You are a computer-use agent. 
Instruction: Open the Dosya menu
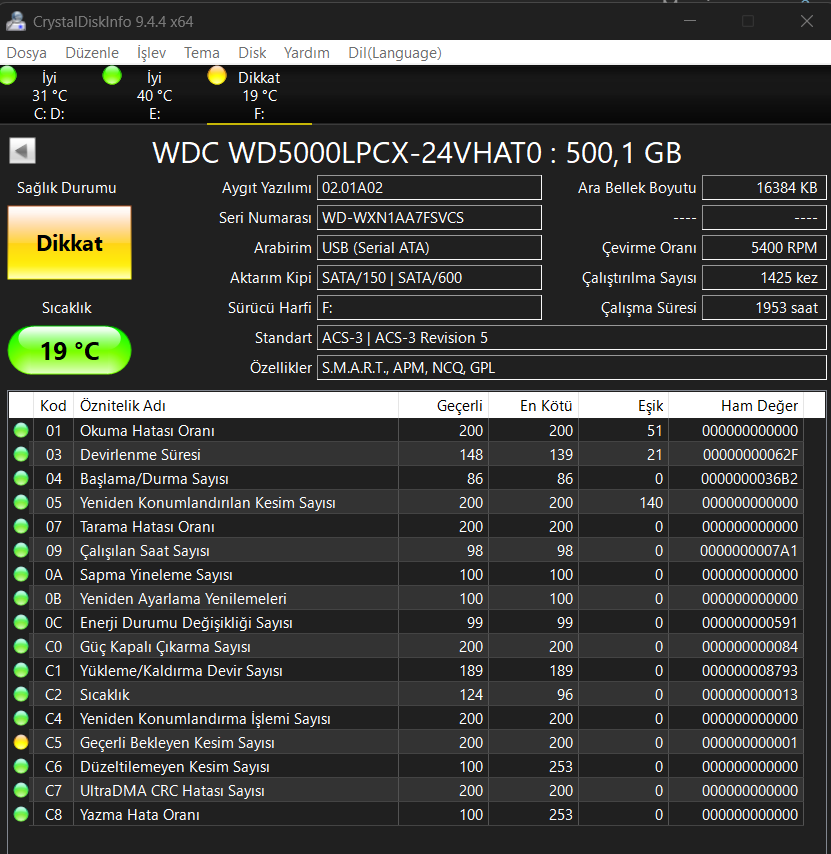point(26,52)
